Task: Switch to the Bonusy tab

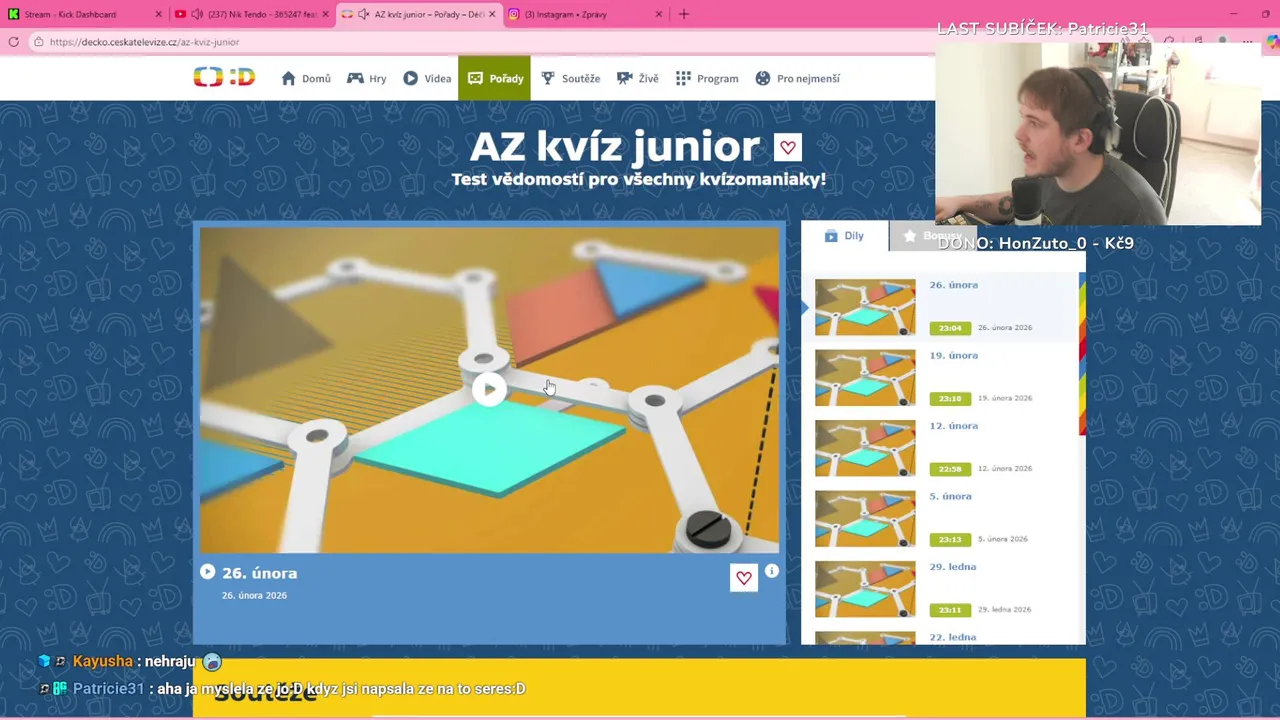Action: tap(932, 236)
